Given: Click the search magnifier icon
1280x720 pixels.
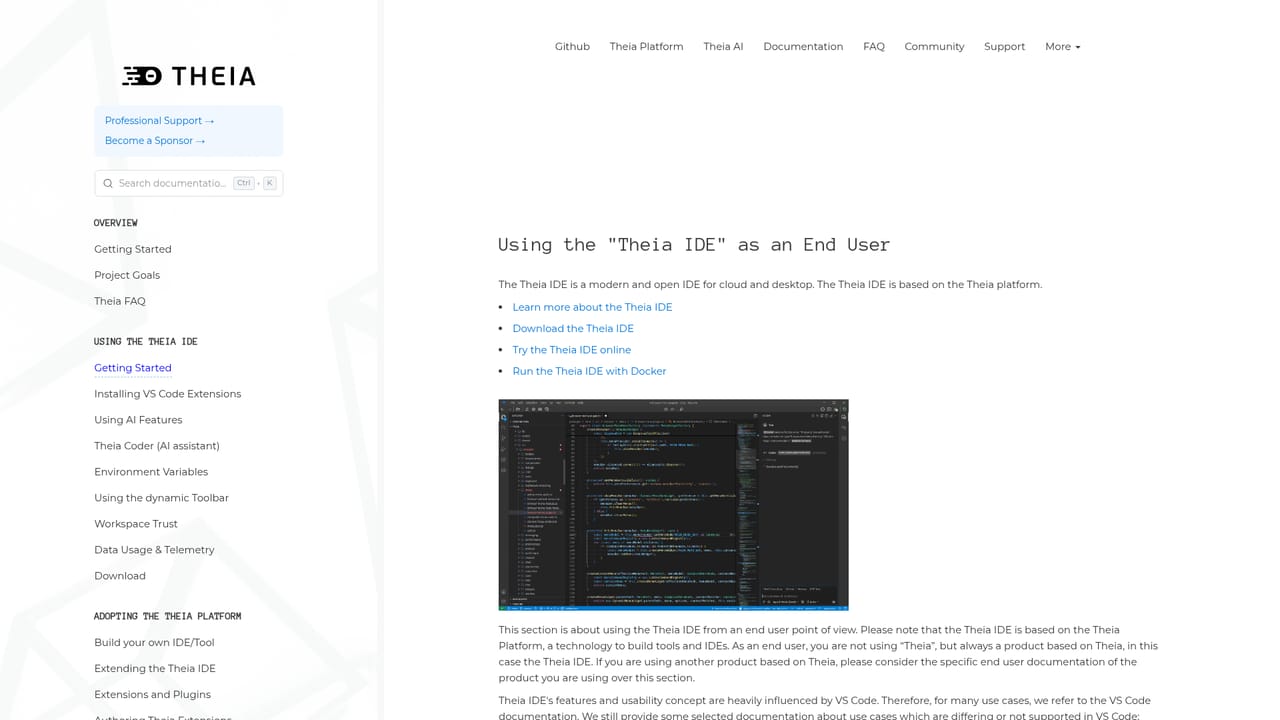Looking at the screenshot, I should (108, 183).
